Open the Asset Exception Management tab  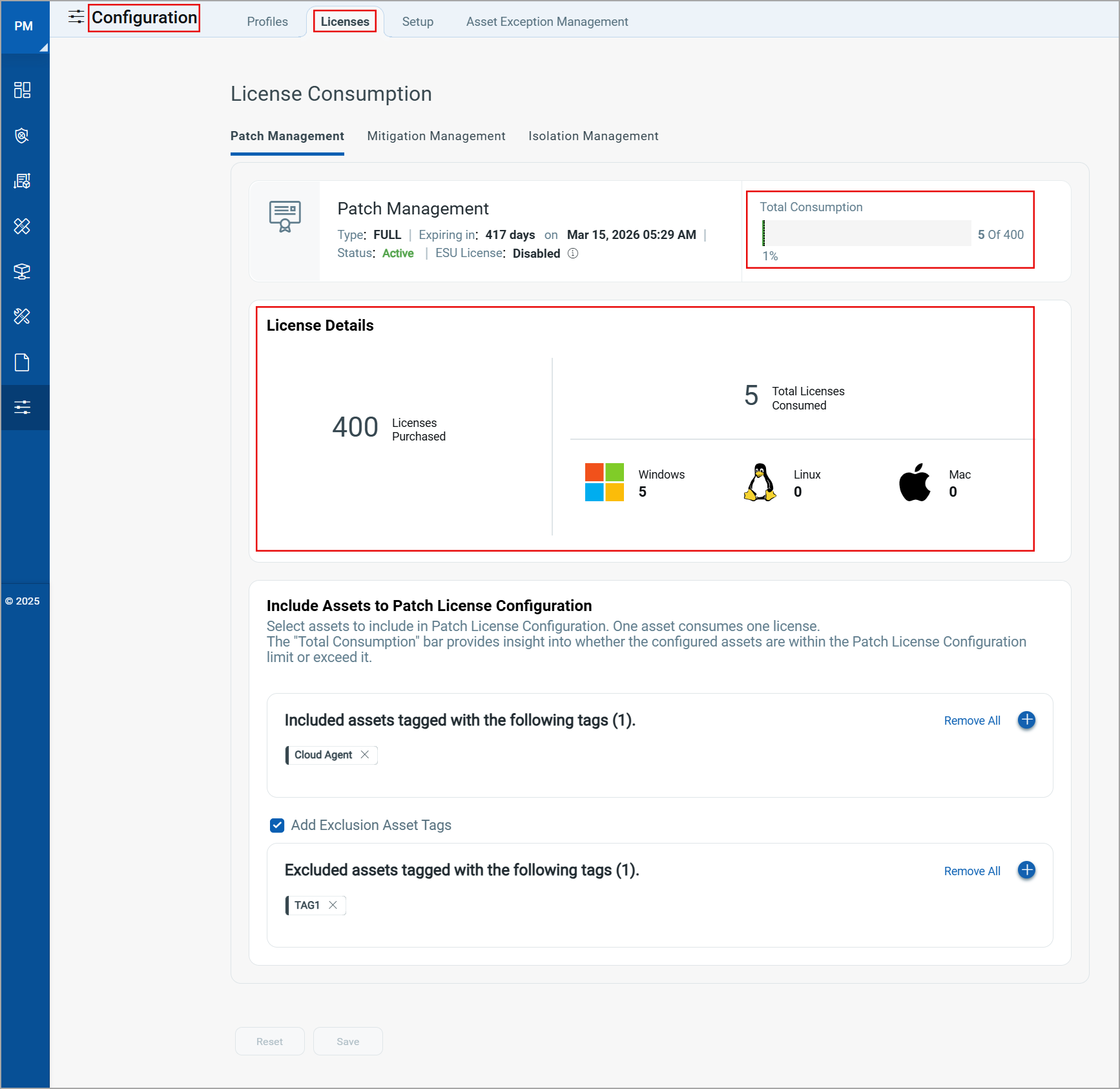click(546, 21)
